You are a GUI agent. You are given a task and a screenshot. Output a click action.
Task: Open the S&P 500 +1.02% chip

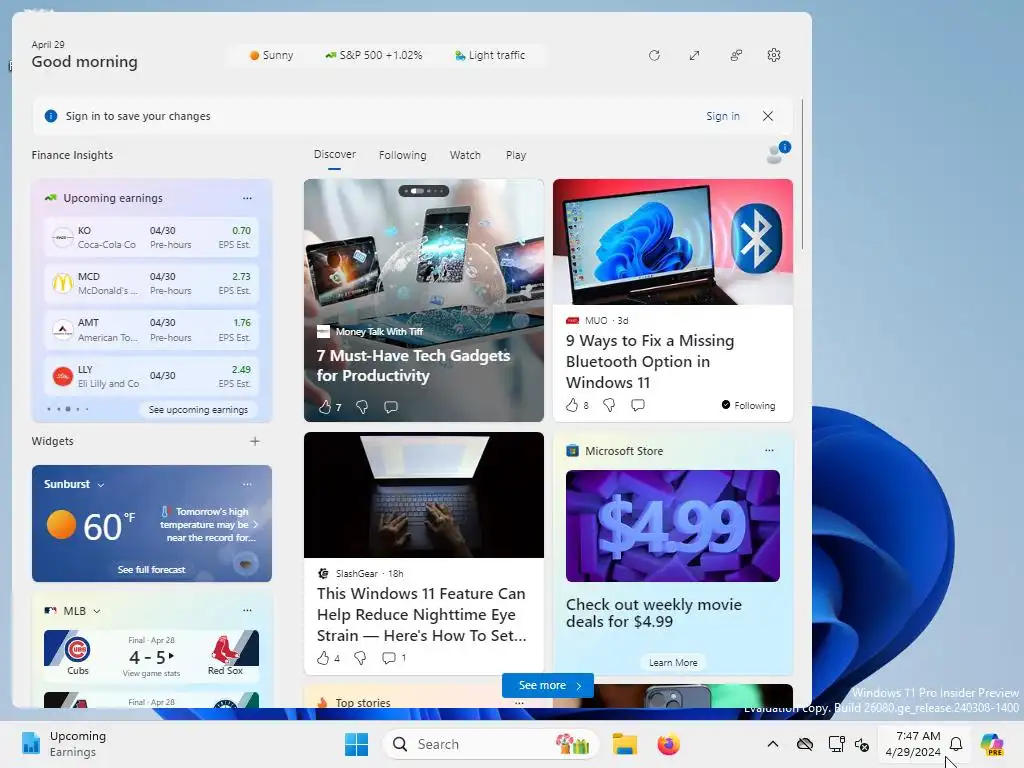point(374,56)
